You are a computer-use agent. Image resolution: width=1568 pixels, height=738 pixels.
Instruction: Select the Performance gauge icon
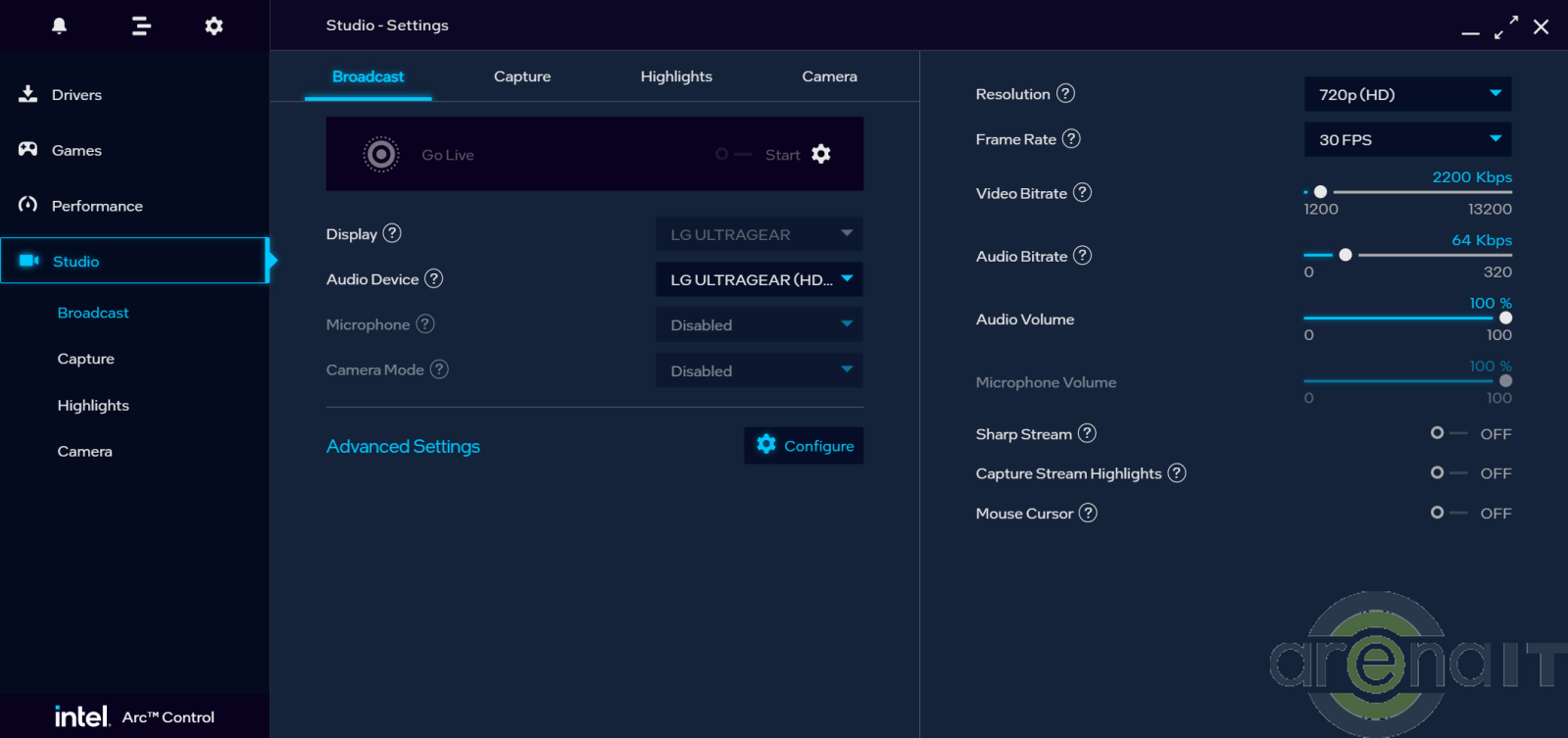coord(27,205)
